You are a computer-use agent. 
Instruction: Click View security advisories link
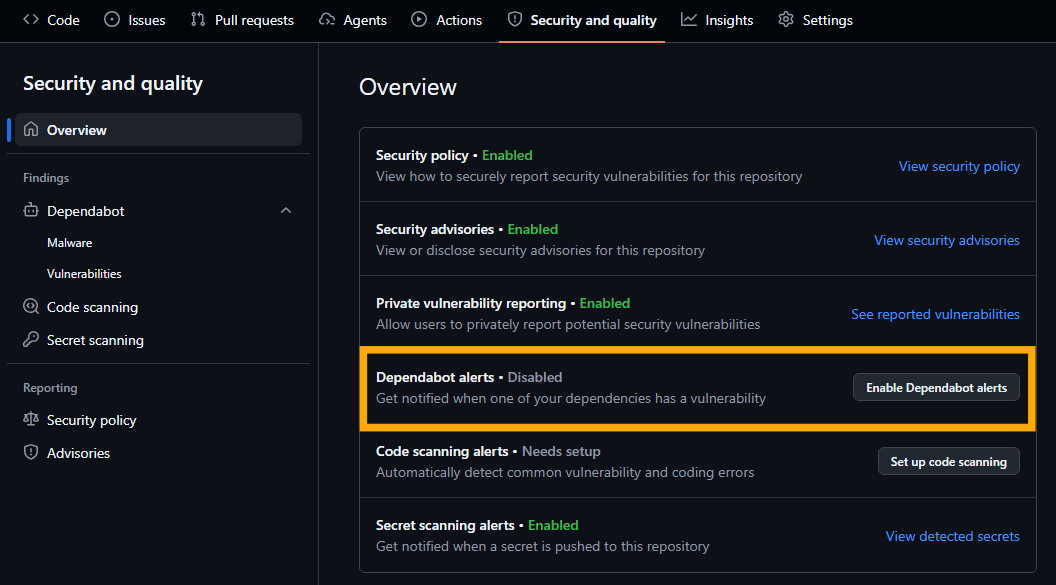tap(946, 240)
